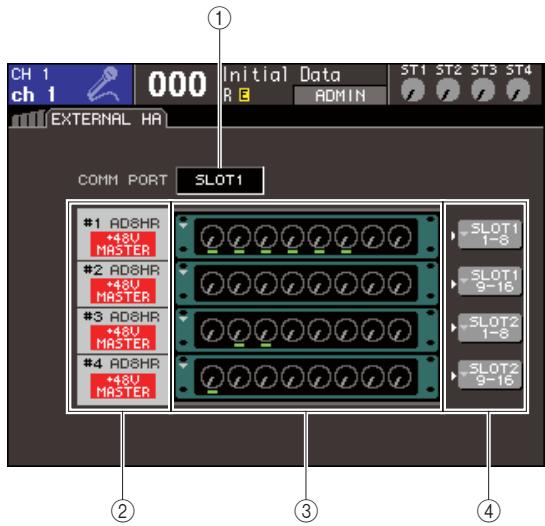Viewport: 545px width, 526px height.
Task: Open scene number 000 field
Action: tap(177, 84)
